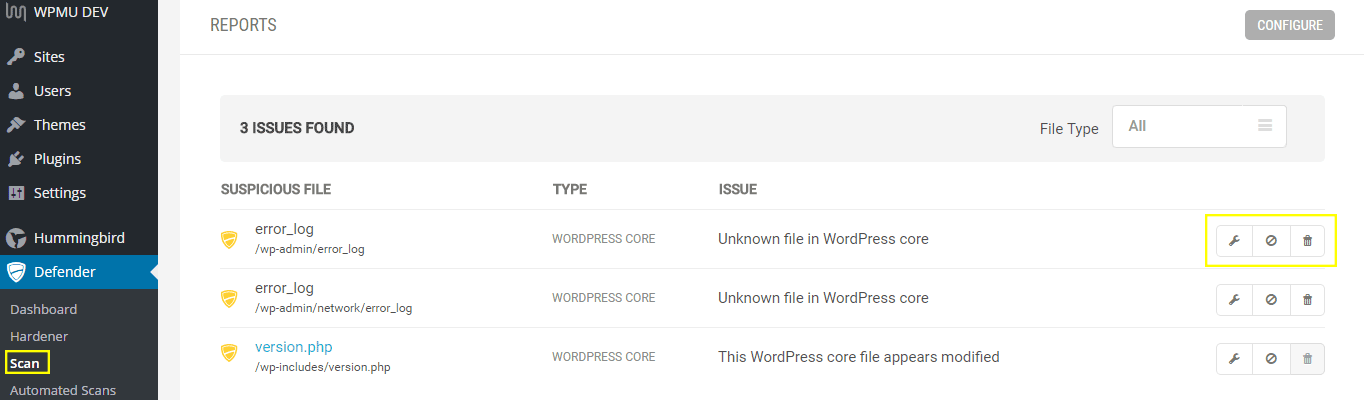The width and height of the screenshot is (1364, 400).
Task: Ignore the version.php issue
Action: pyautogui.click(x=1271, y=358)
